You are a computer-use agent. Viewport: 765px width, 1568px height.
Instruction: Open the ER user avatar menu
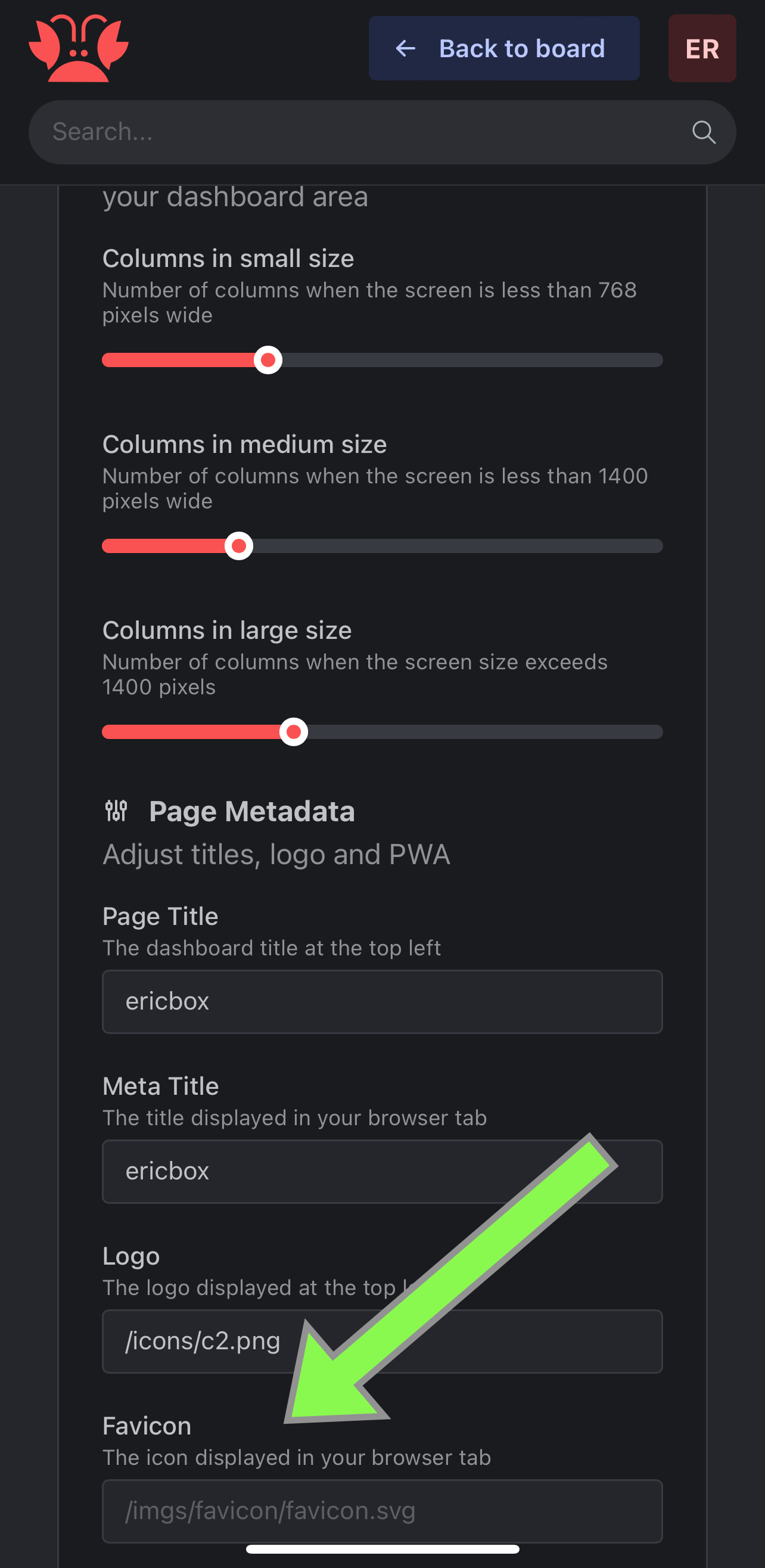point(701,49)
